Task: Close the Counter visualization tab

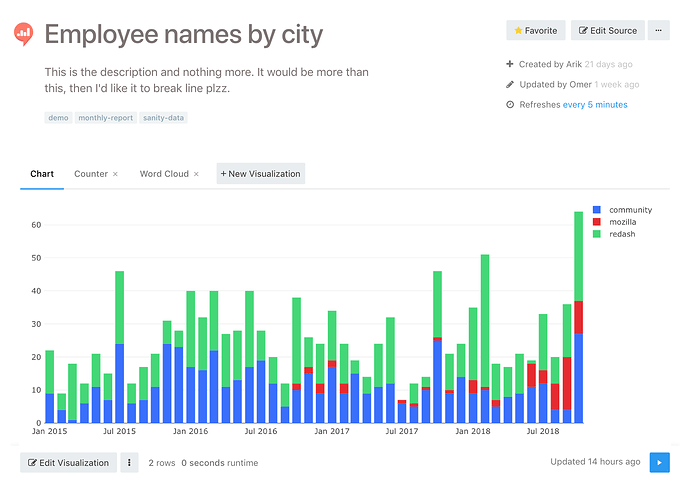Action: (x=115, y=174)
